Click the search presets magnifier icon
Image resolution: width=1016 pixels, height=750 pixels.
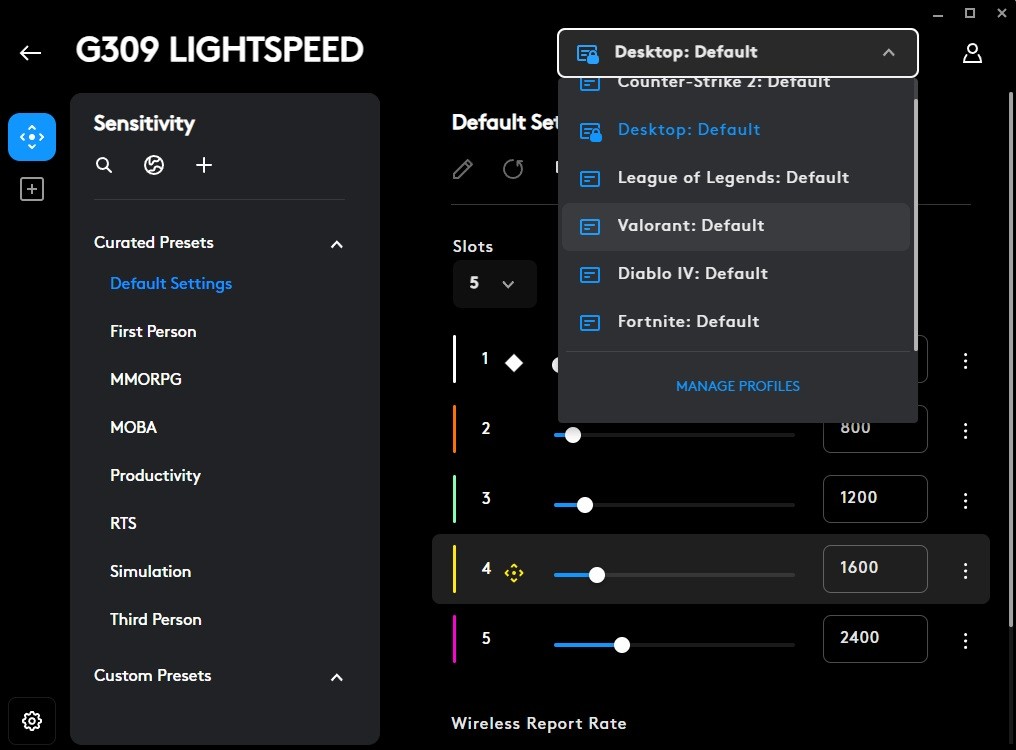[104, 165]
